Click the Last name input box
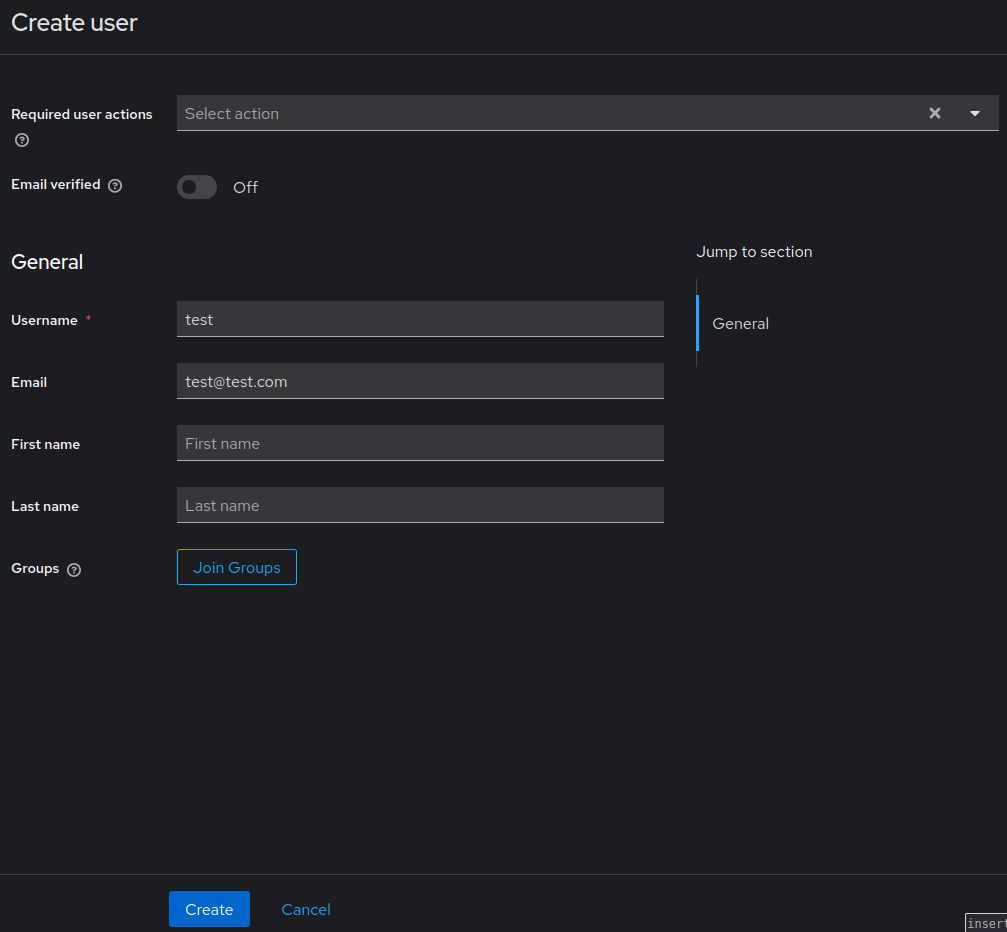Viewport: 1007px width, 932px height. pos(420,505)
